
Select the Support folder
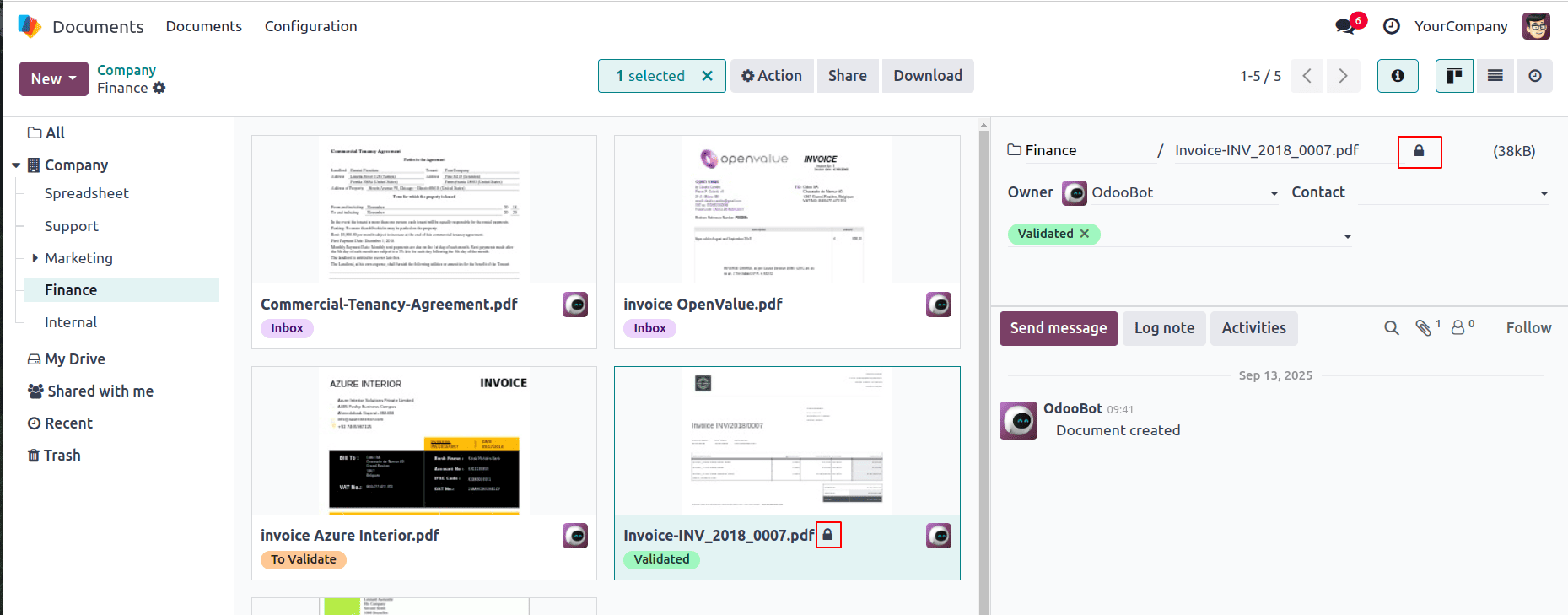click(72, 226)
